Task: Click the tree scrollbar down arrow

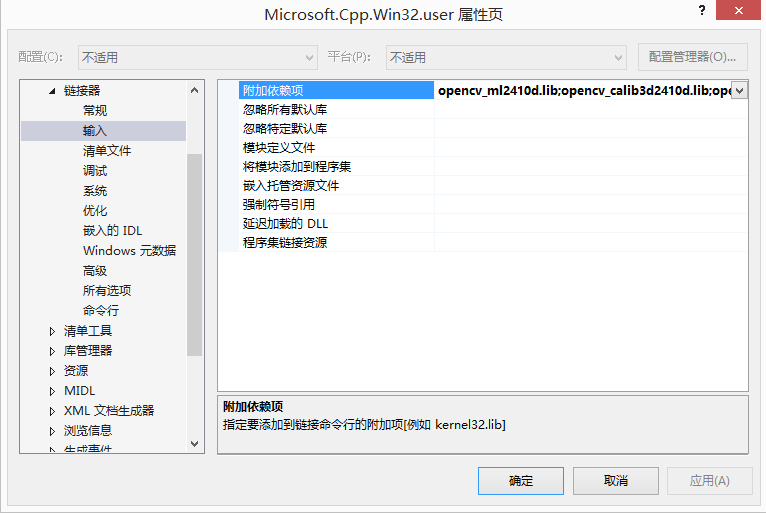Action: point(194,444)
